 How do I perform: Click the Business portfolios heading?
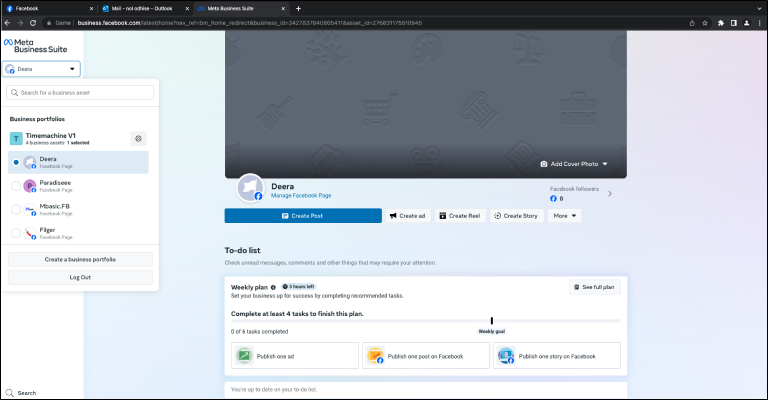tap(37, 119)
